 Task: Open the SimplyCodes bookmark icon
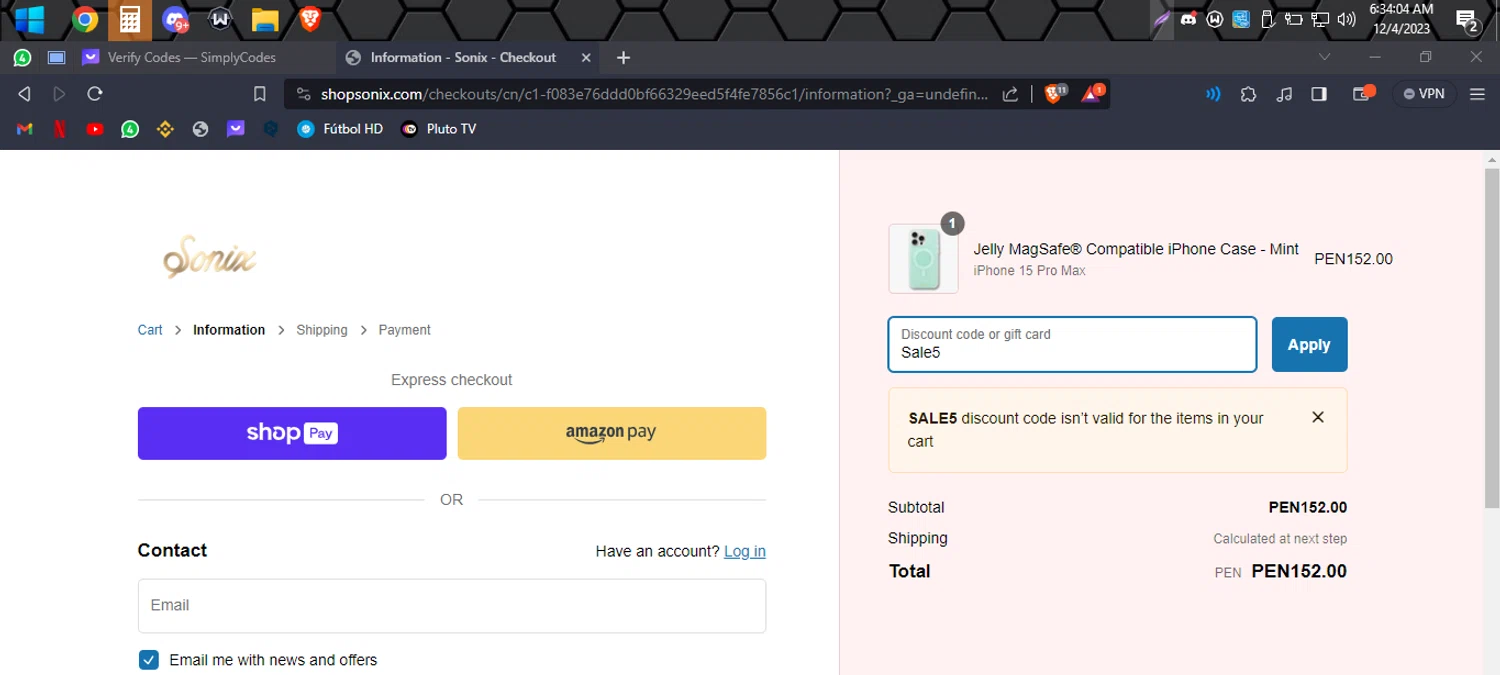point(235,129)
